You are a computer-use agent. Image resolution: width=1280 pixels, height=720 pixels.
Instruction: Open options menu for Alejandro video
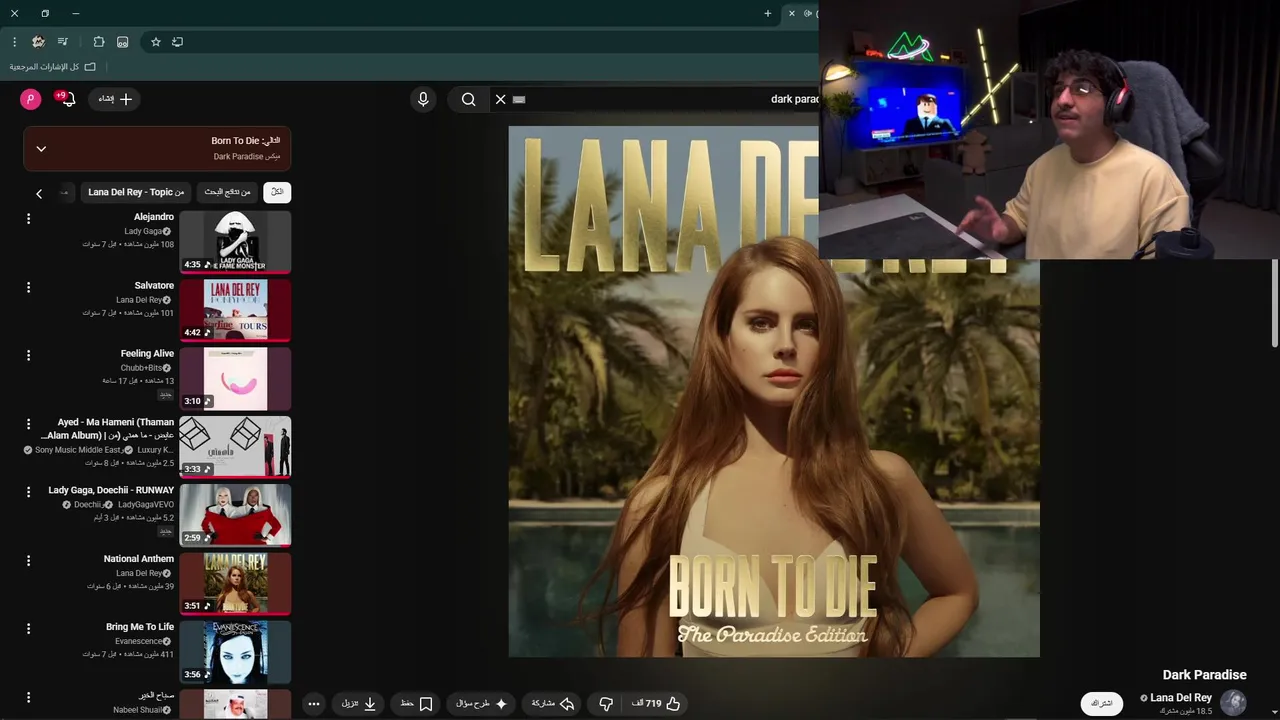coord(28,218)
